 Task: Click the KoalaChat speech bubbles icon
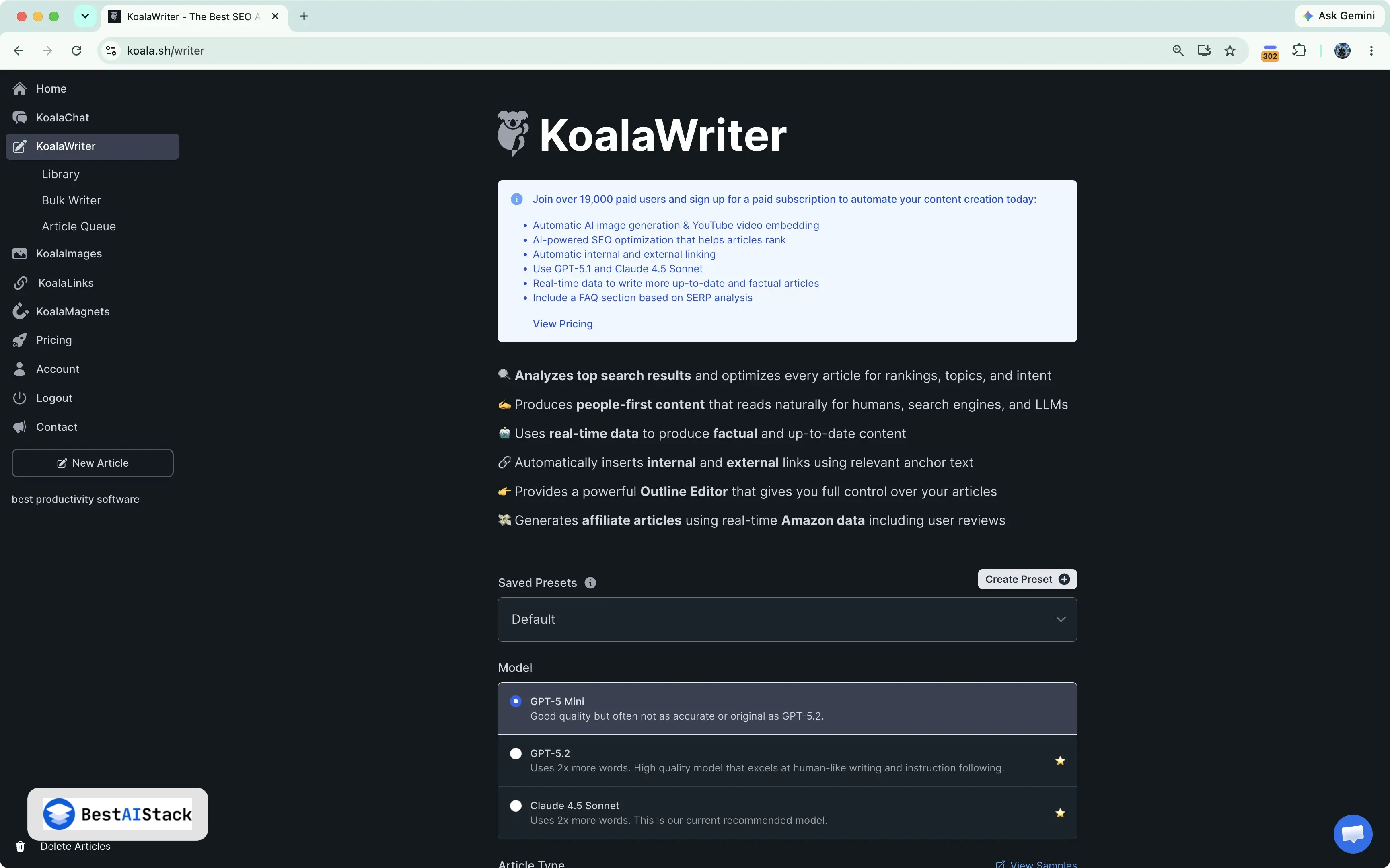(x=20, y=118)
